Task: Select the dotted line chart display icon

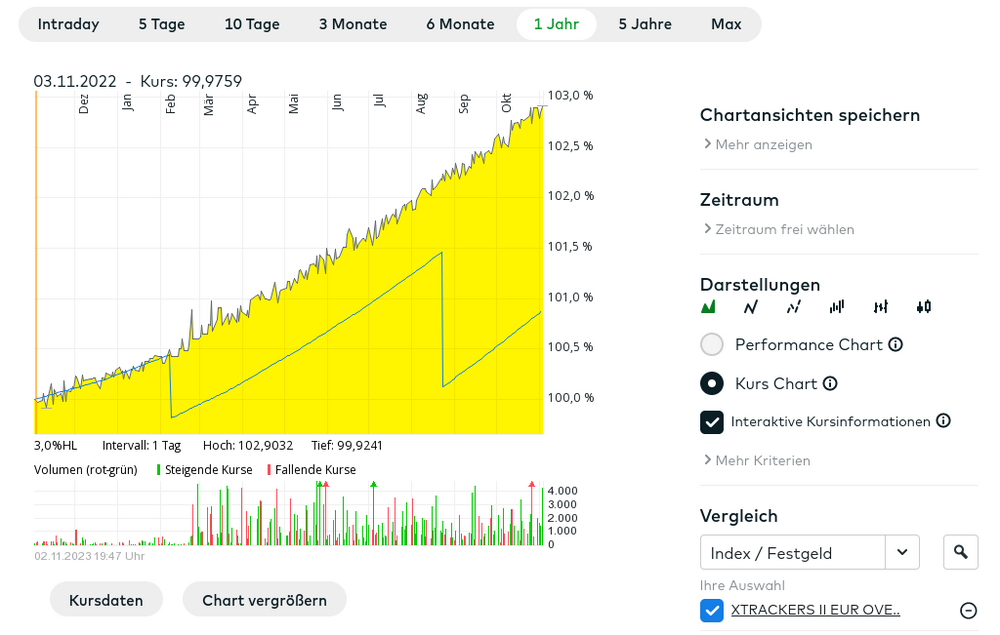Action: (793, 307)
